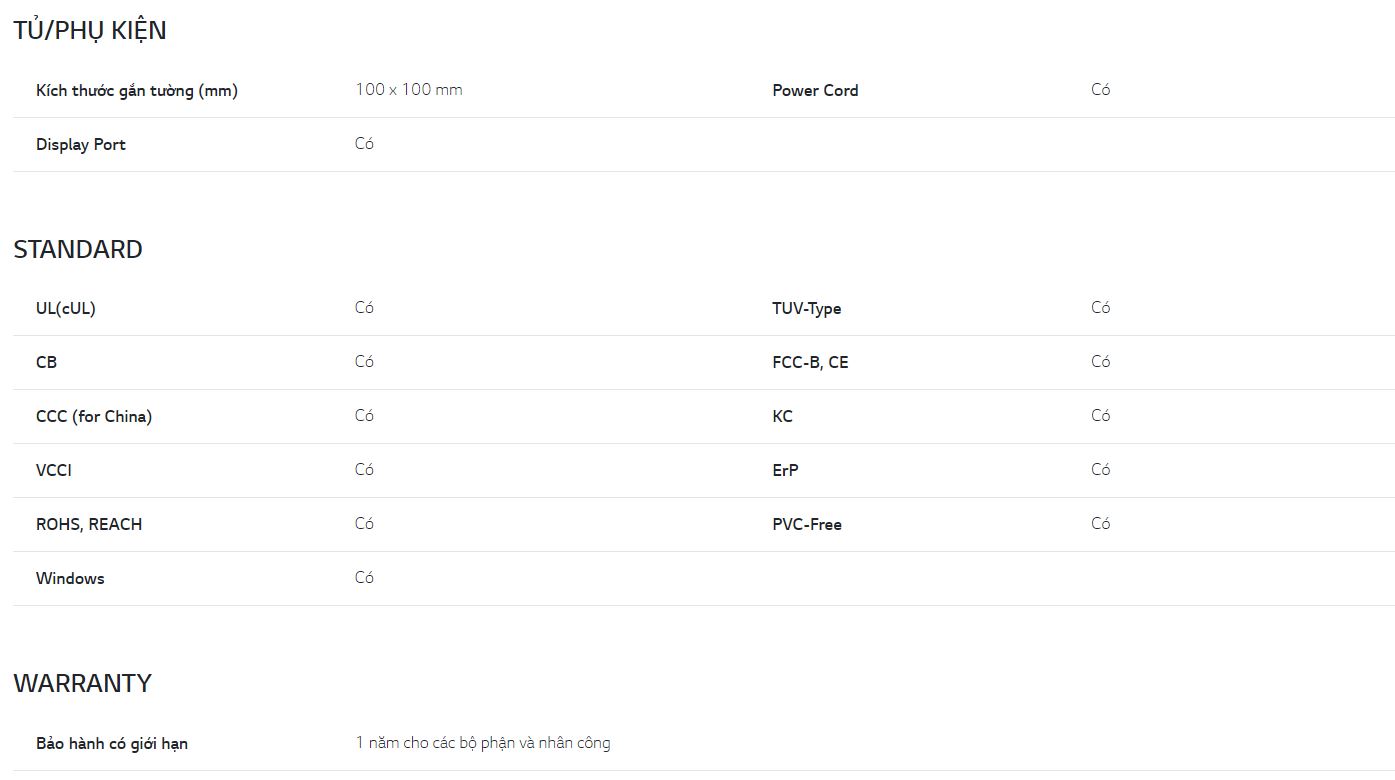Click the TỦ/PHỤ KIỆN section heading
Viewport: 1395px width, 780px height.
[x=90, y=30]
